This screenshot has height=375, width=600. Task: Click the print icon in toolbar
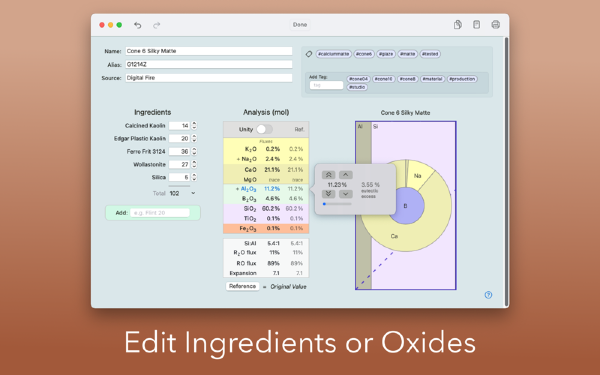point(496,25)
